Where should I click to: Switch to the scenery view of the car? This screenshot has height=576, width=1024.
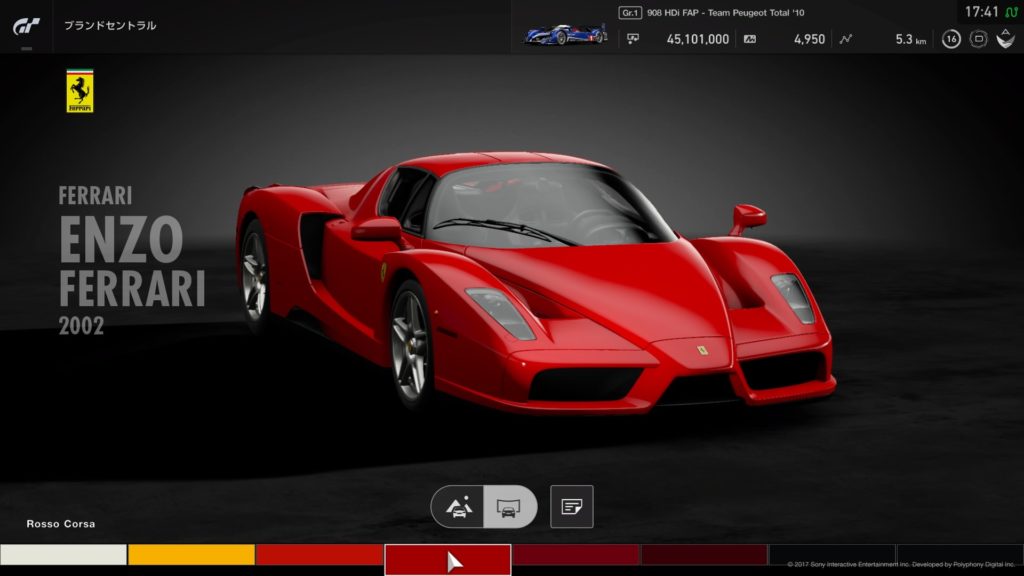point(458,507)
